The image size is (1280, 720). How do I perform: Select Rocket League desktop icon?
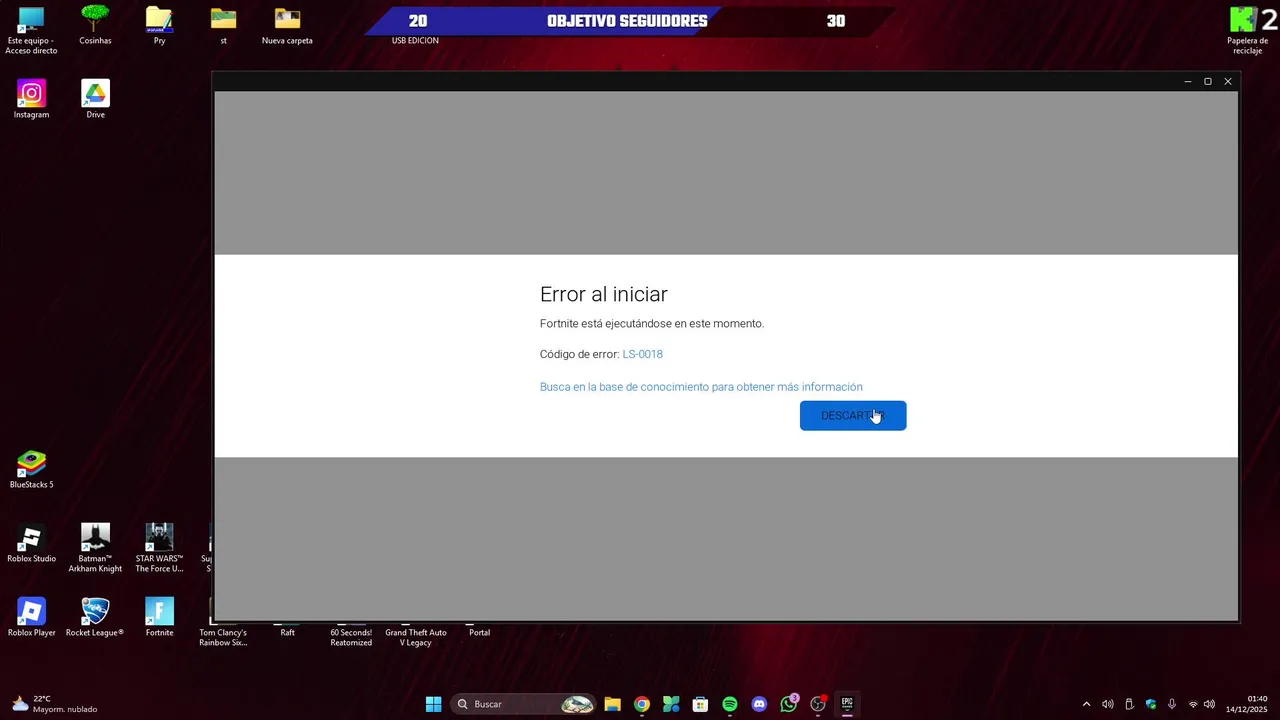click(x=95, y=617)
